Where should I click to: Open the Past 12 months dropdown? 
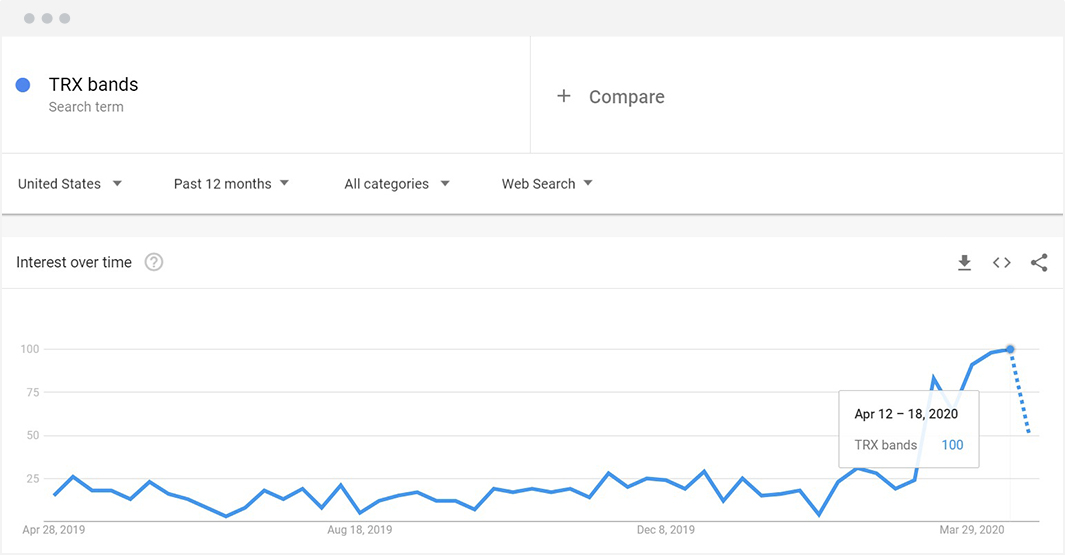click(x=231, y=183)
